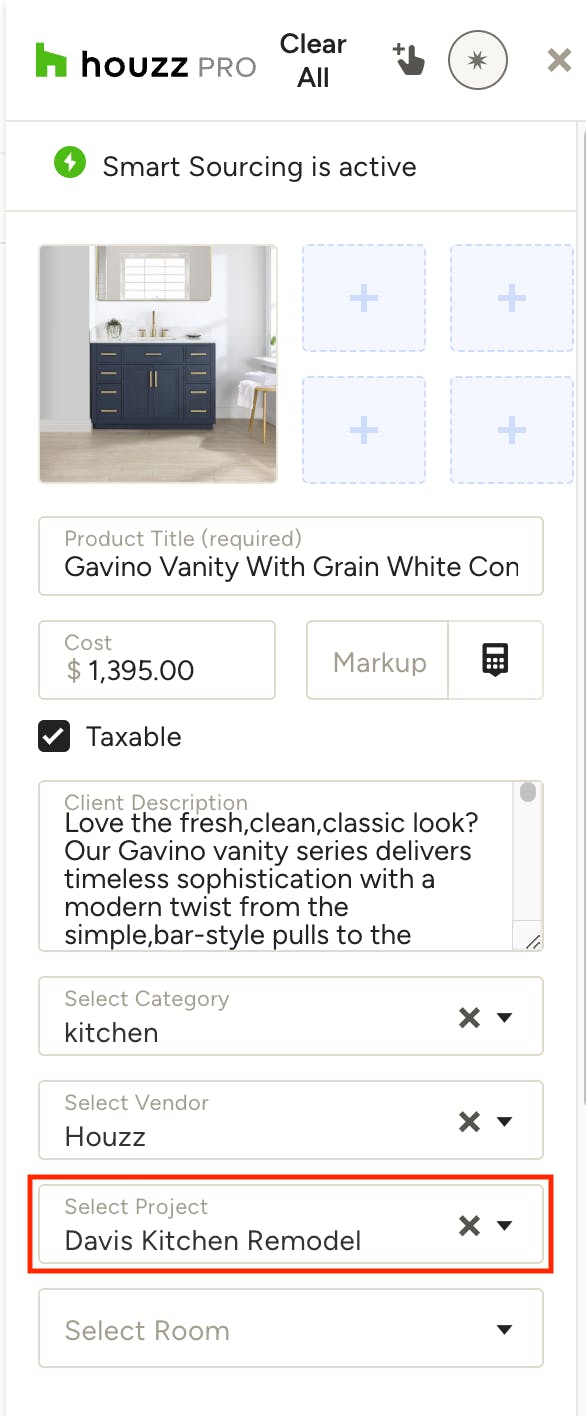Screen dimensions: 586x1416
Task: Select the blue vanity product thumbnail
Action: pos(158,364)
